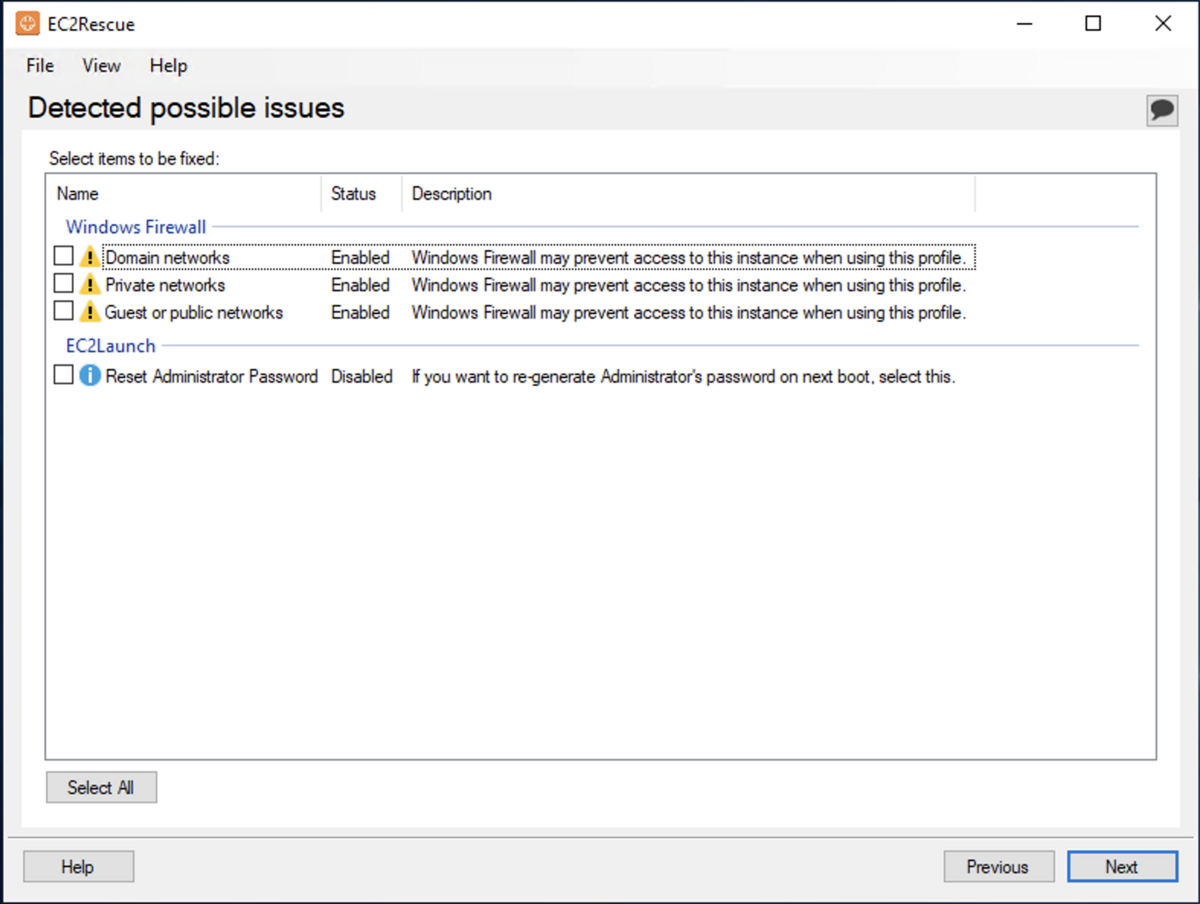
Task: Click the re-generate Administrator's password description
Action: (x=683, y=377)
